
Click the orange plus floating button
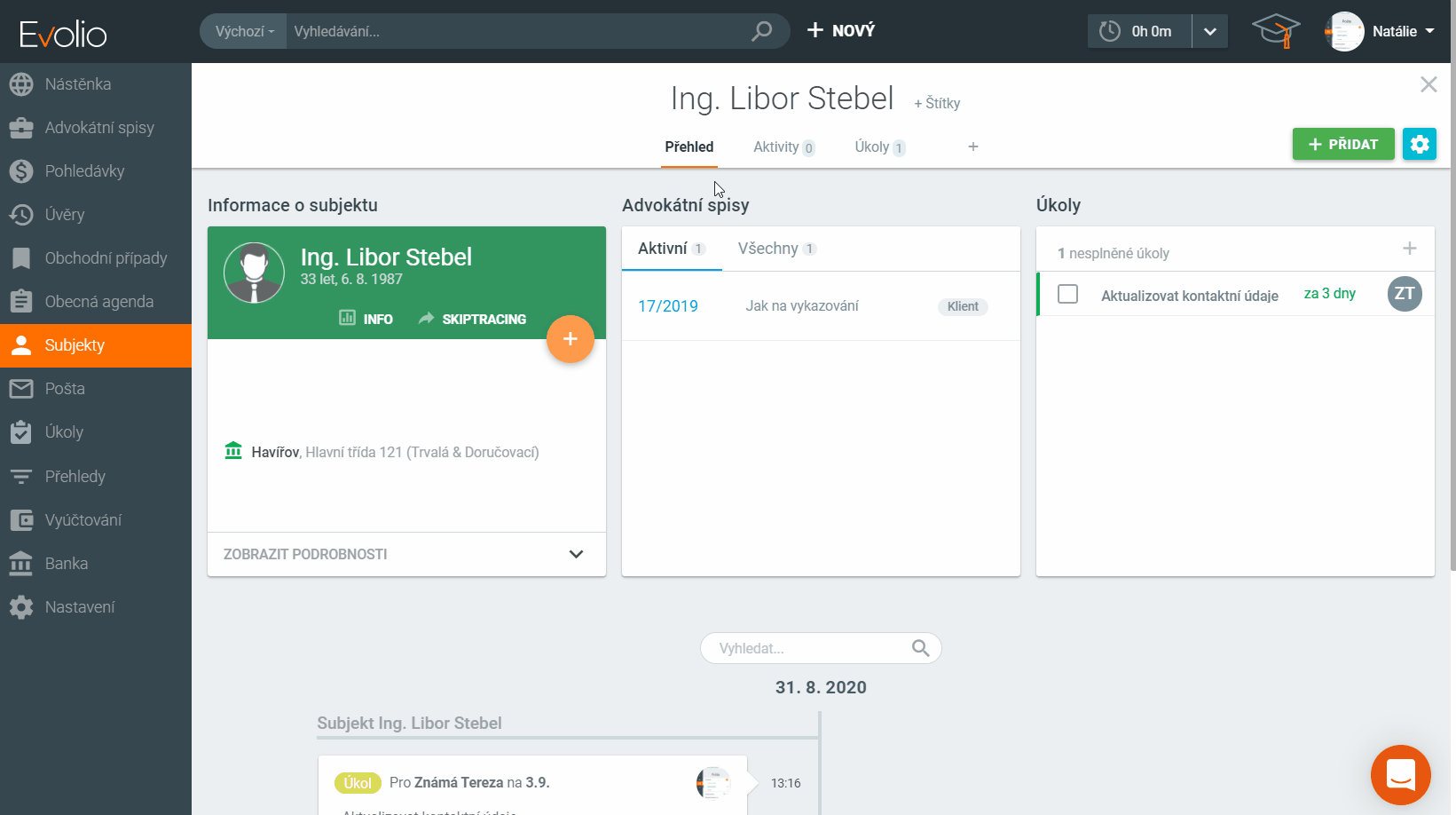coord(570,339)
